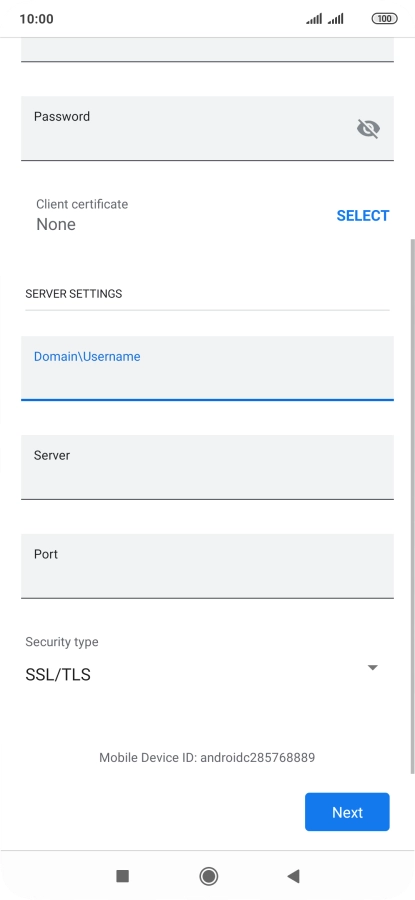Focus the Domain\Username input field
Image resolution: width=415 pixels, height=900 pixels.
coord(207,368)
